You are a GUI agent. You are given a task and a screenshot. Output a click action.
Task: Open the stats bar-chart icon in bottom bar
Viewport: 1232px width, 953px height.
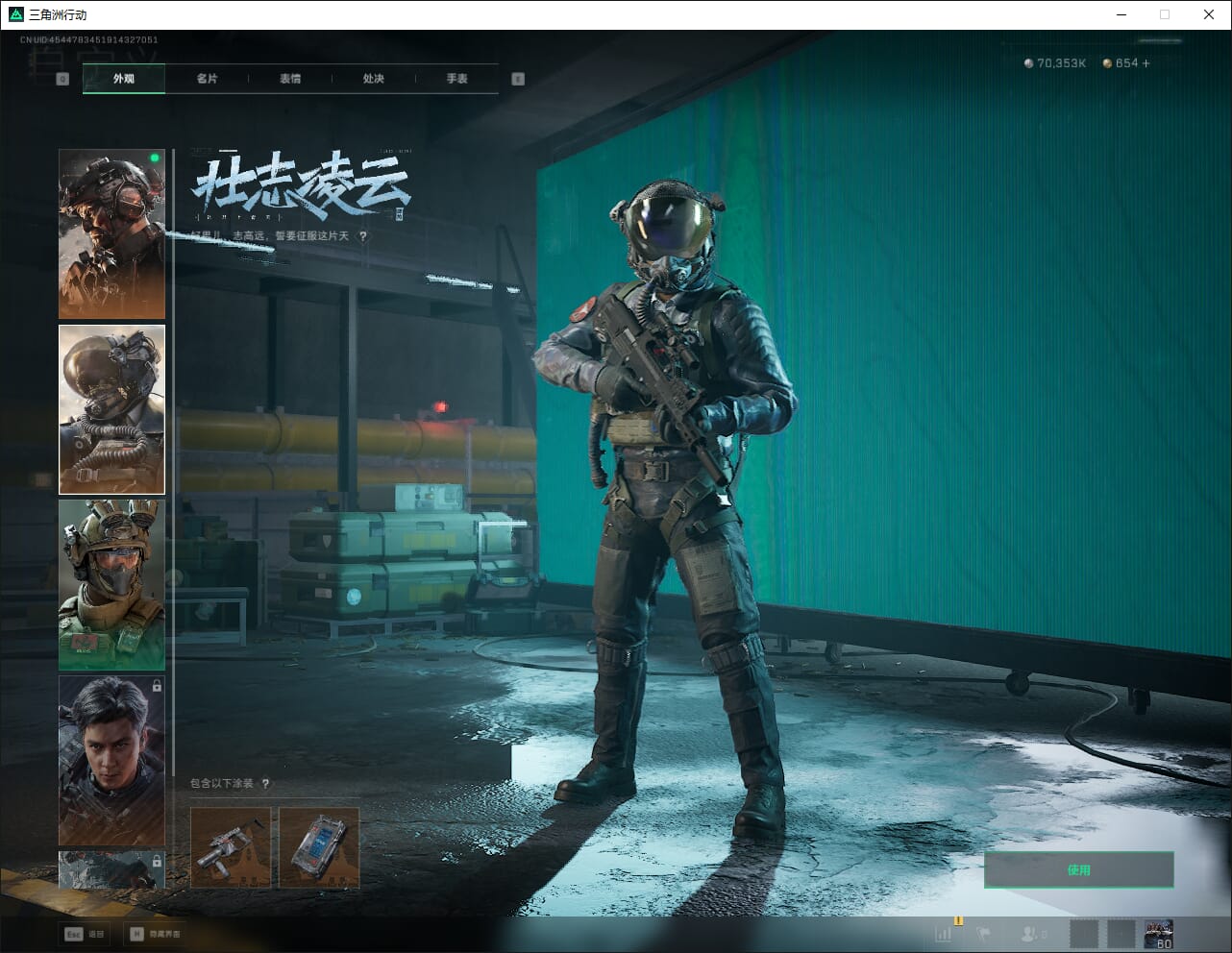(945, 933)
